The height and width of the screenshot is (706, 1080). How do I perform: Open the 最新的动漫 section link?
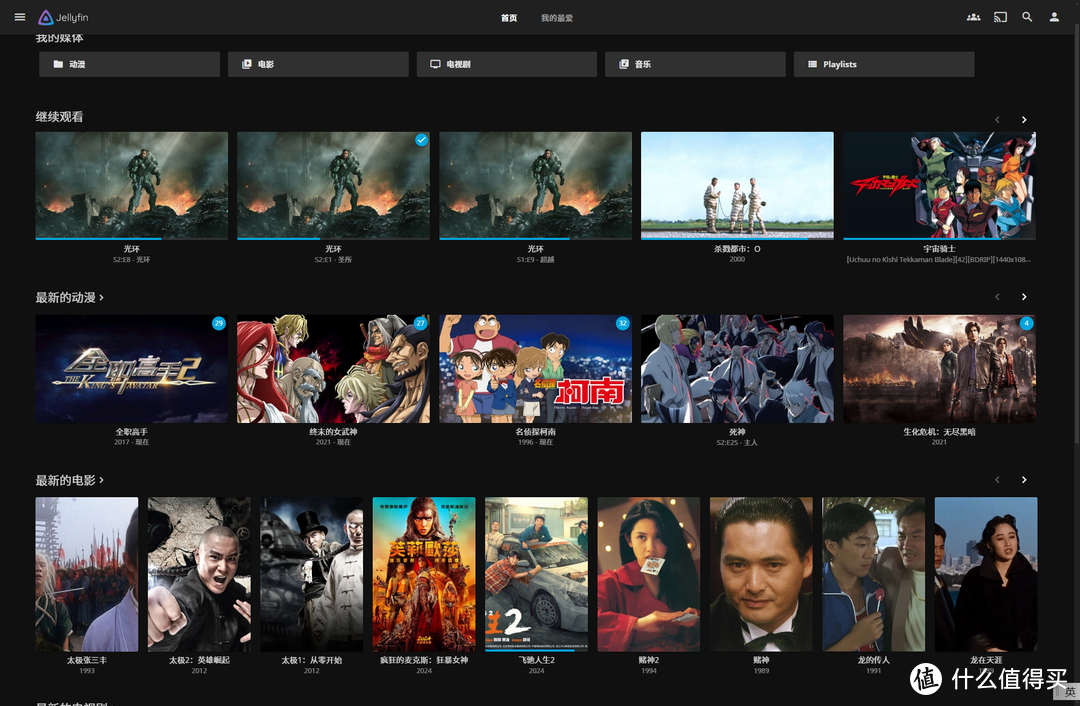click(70, 298)
